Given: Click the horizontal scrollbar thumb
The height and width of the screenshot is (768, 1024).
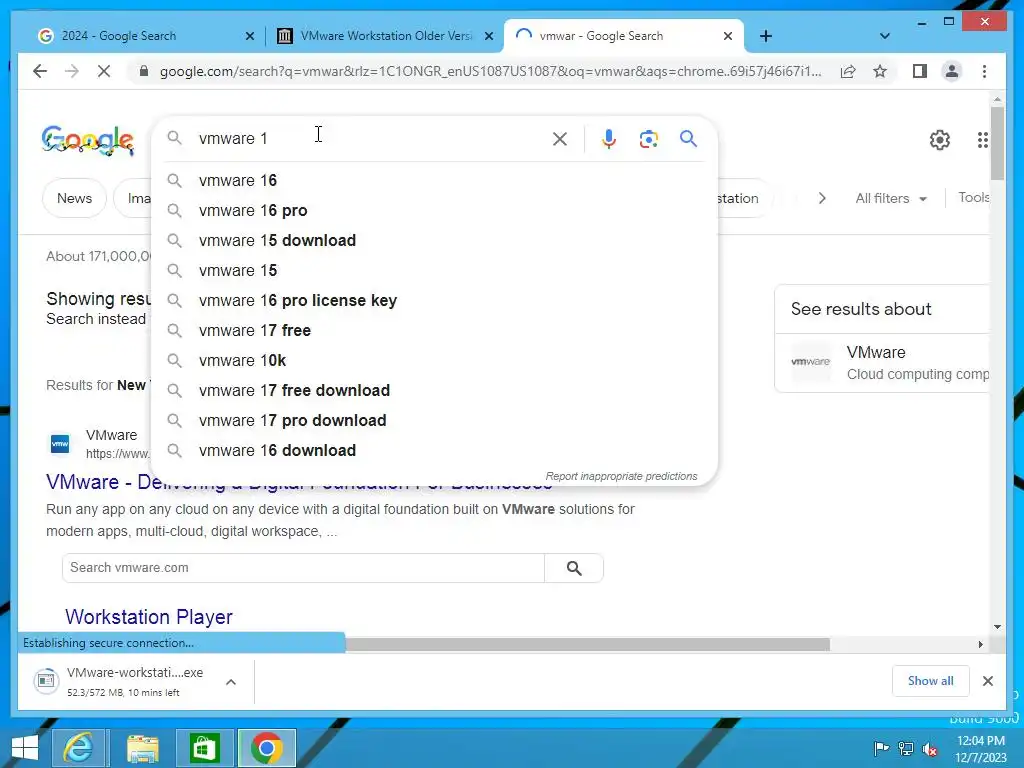Looking at the screenshot, I should point(587,645).
